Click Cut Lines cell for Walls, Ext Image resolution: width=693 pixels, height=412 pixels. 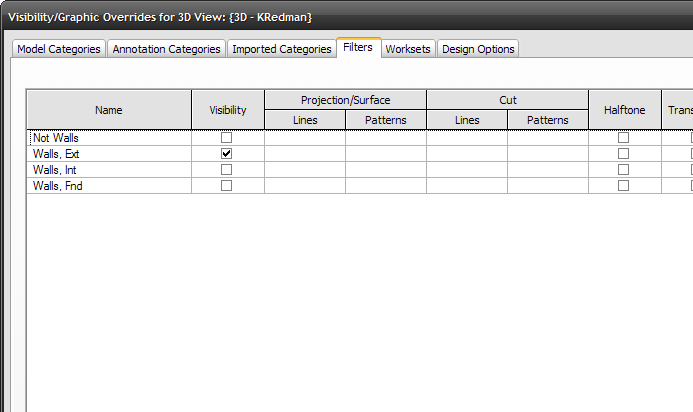[467, 154]
